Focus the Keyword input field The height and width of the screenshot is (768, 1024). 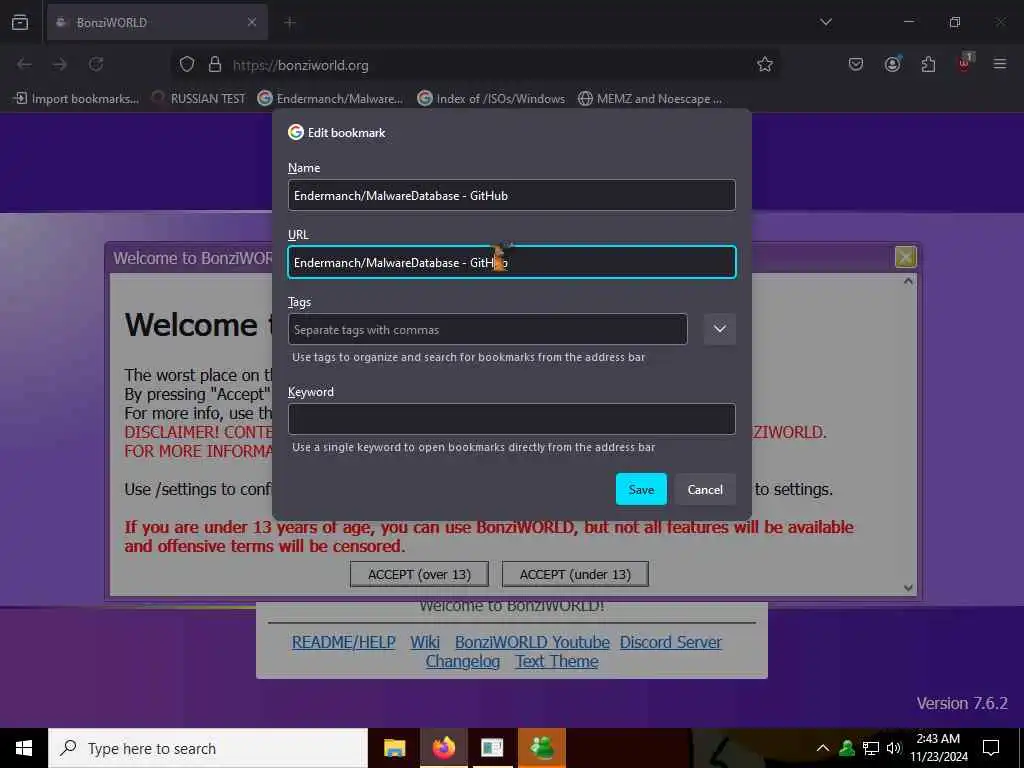click(512, 419)
